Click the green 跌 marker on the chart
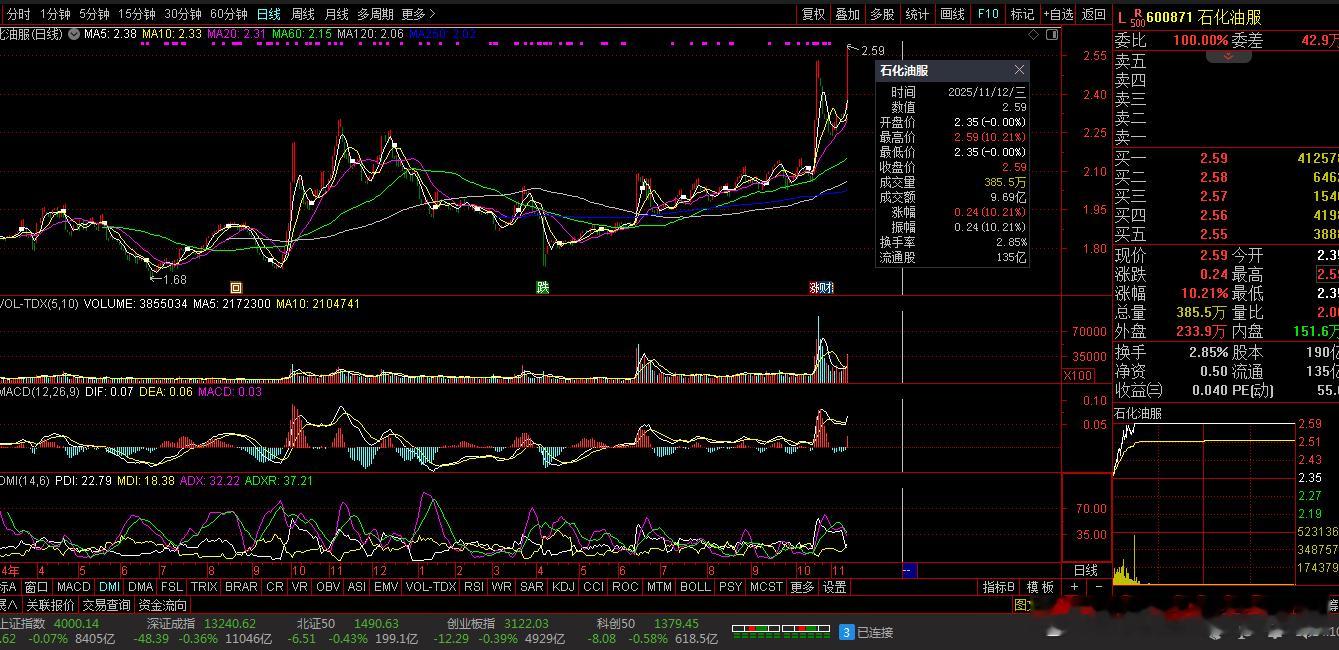 tap(543, 288)
